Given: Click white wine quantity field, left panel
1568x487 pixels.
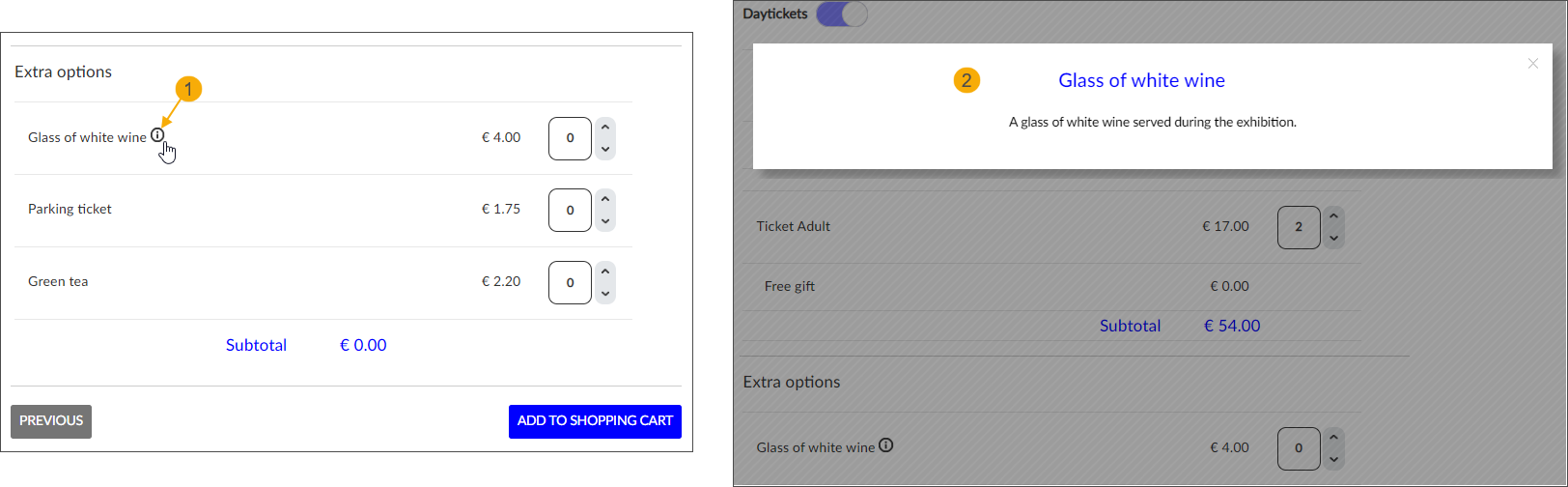Looking at the screenshot, I should pos(570,138).
